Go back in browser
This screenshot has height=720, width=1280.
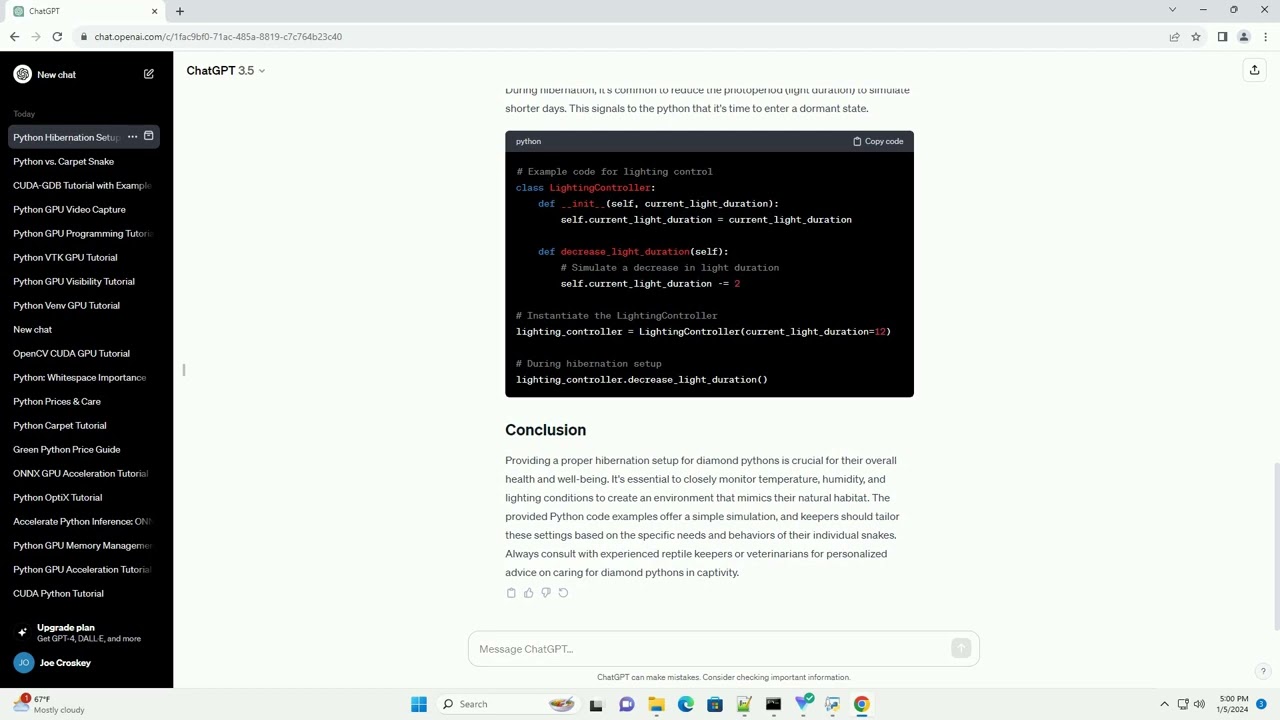14,37
